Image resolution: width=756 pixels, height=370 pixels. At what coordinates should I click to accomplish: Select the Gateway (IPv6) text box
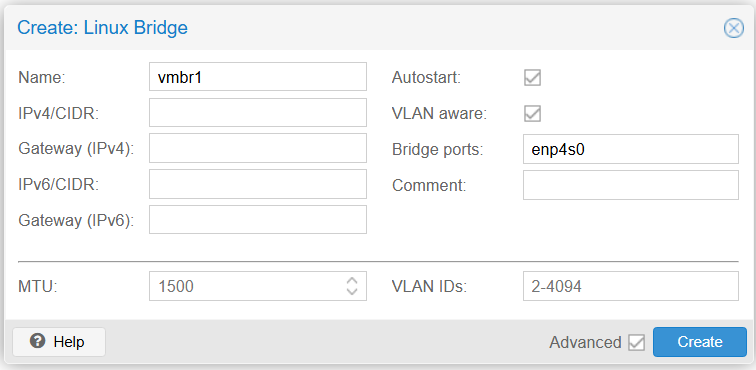tap(258, 220)
